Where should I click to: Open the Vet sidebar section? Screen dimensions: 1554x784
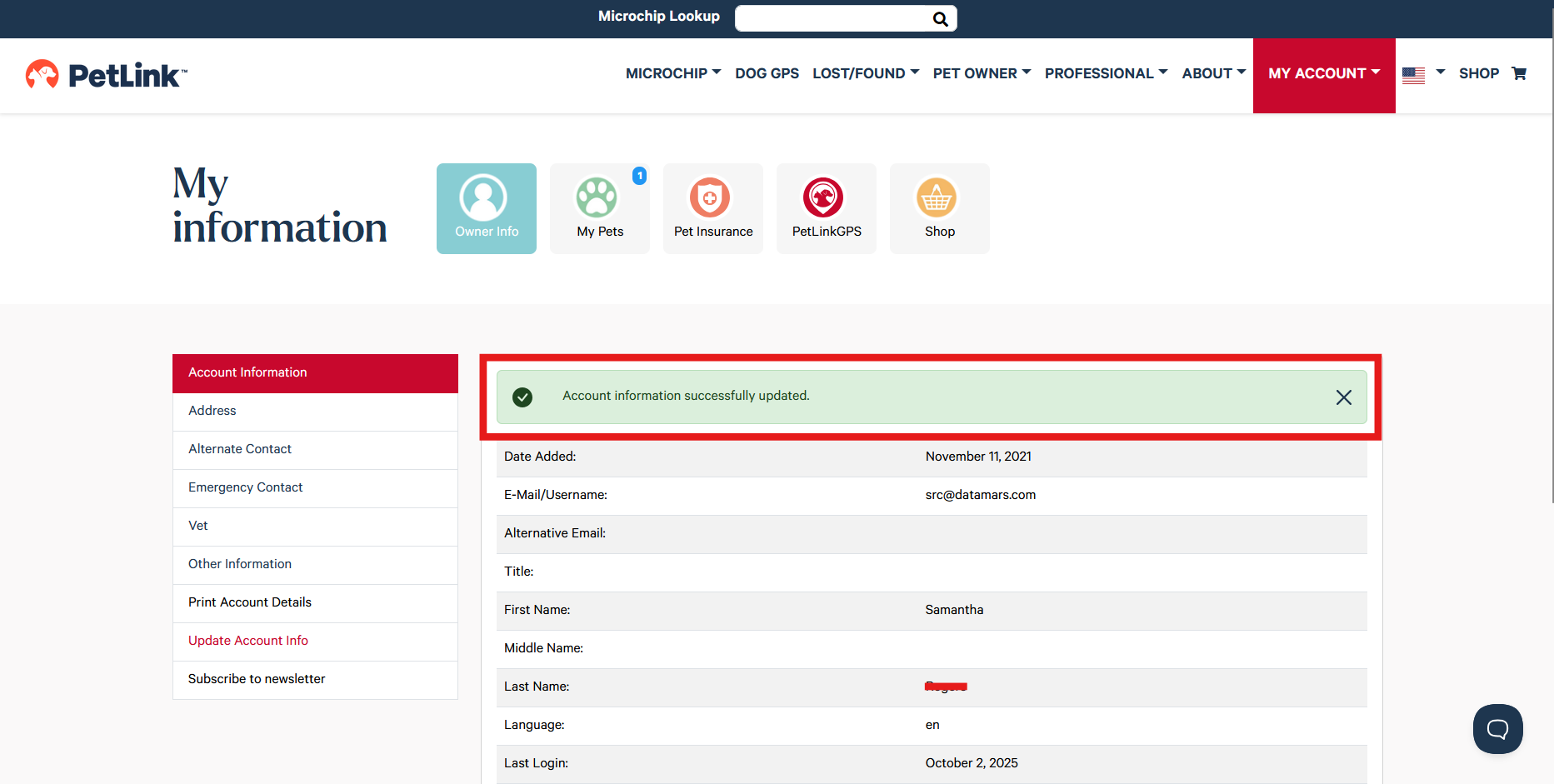pyautogui.click(x=315, y=527)
